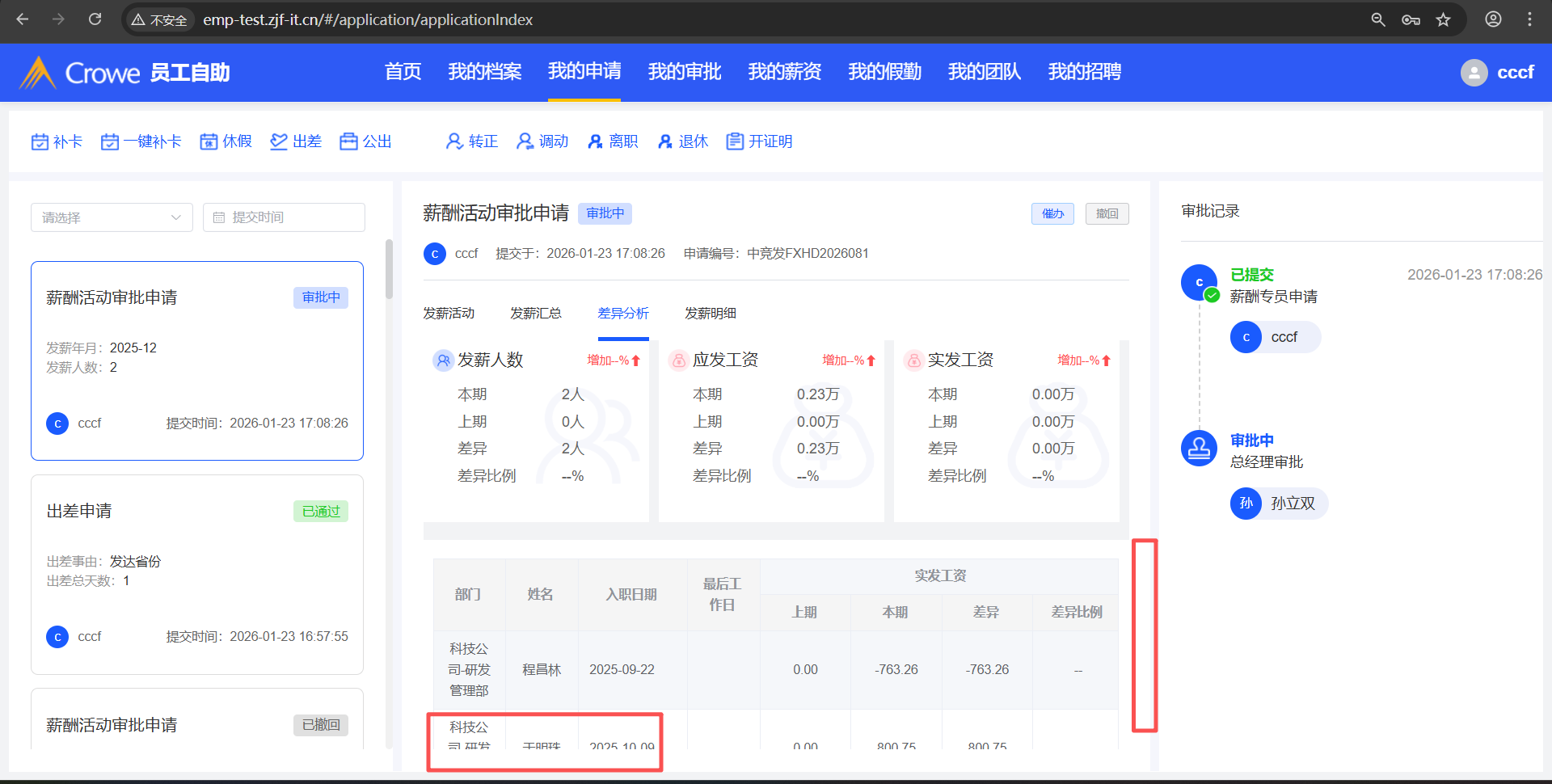This screenshot has width=1552, height=784.
Task: Open the 出差申请 approved application card
Action: tap(196, 574)
